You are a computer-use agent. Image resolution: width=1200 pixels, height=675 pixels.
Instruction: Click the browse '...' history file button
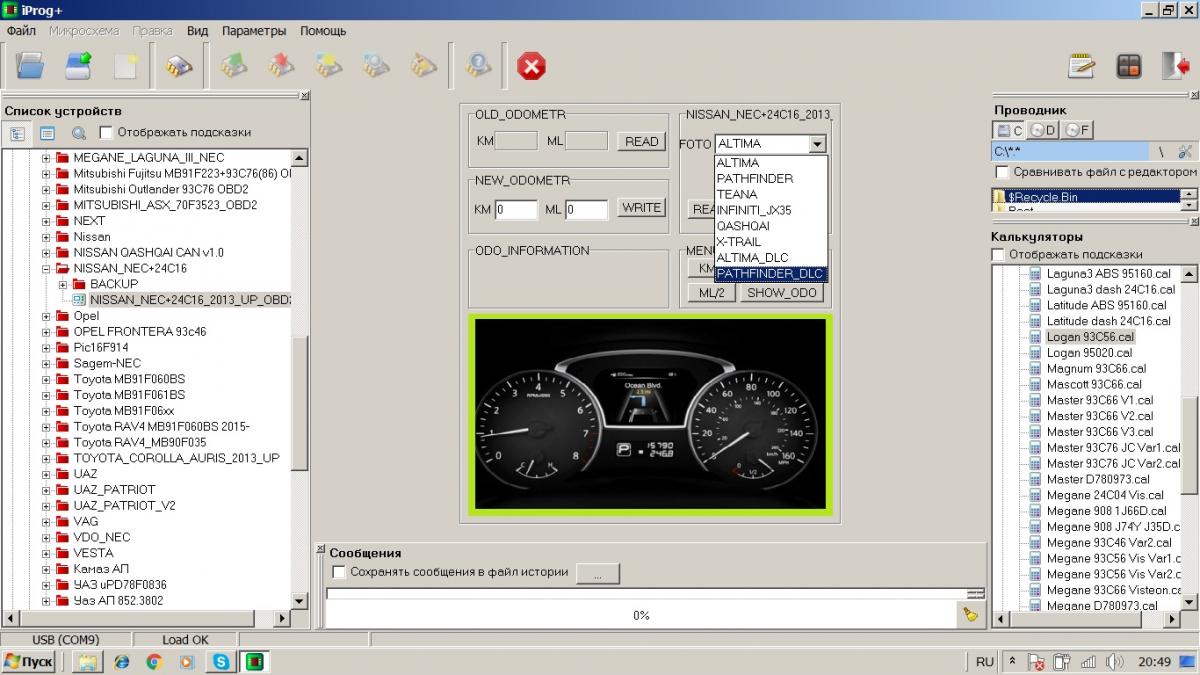(x=598, y=574)
